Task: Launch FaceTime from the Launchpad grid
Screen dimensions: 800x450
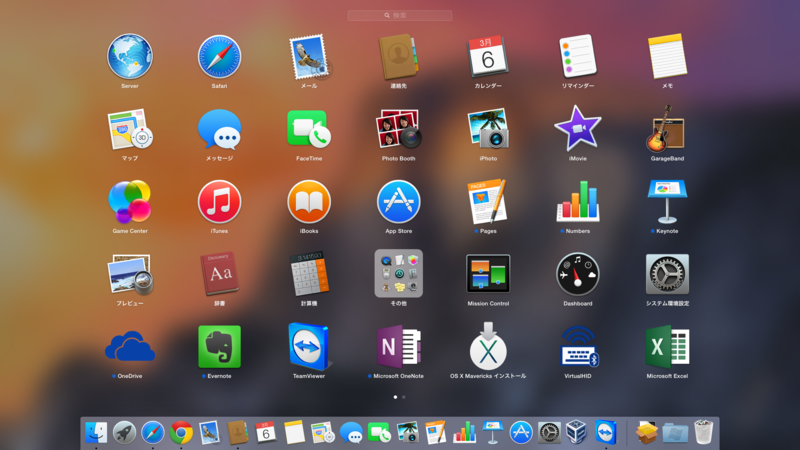Action: tap(309, 129)
